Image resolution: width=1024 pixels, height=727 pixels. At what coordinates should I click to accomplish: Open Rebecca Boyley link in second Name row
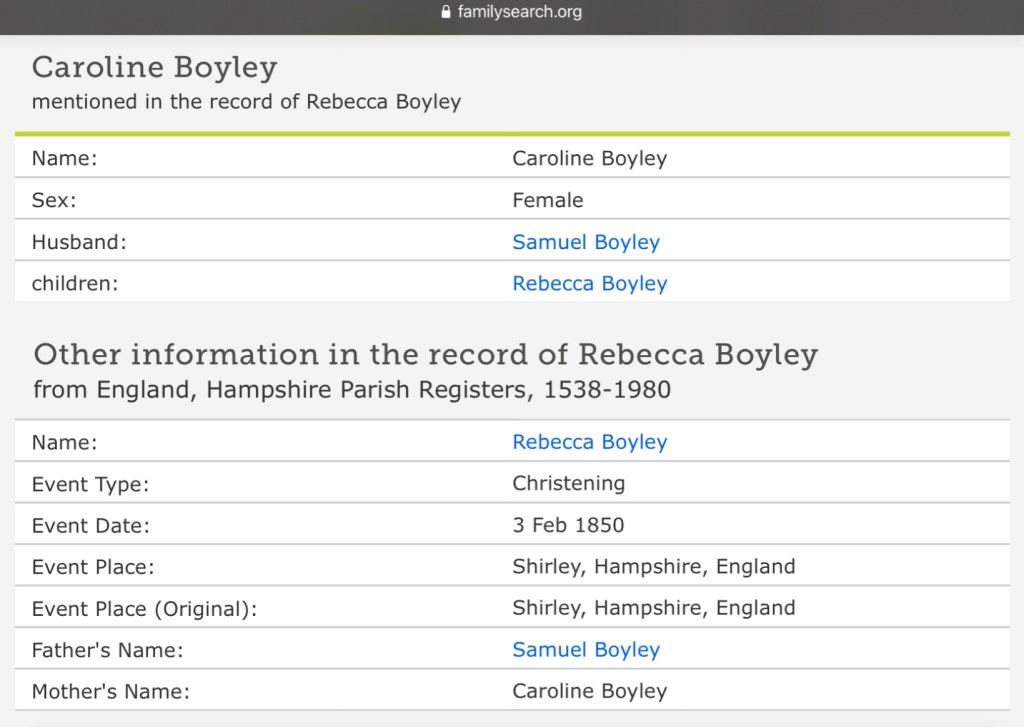[589, 442]
